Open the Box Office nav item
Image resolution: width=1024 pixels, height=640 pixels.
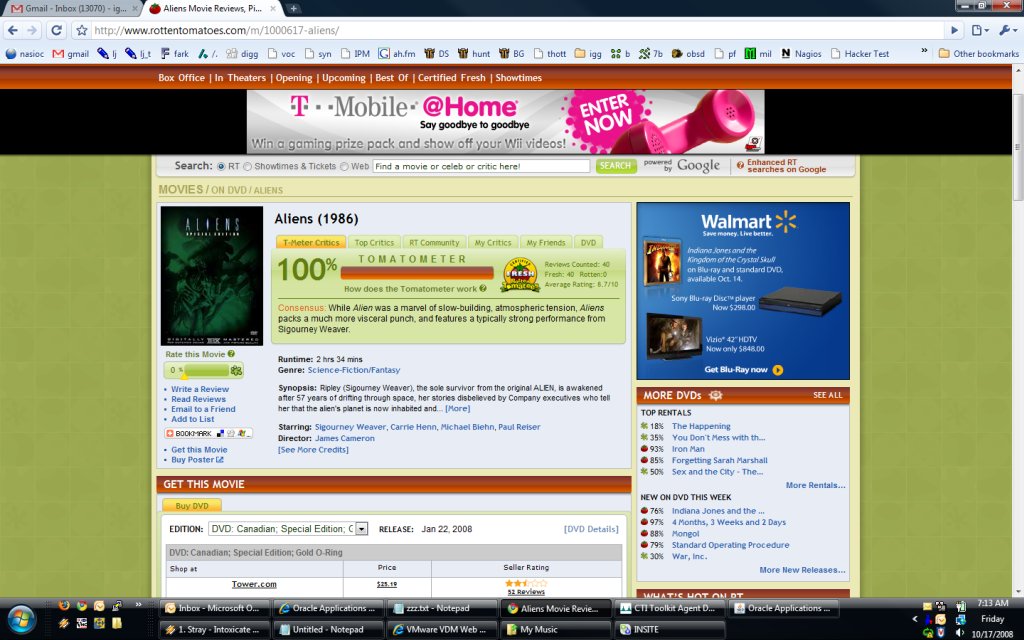click(182, 78)
